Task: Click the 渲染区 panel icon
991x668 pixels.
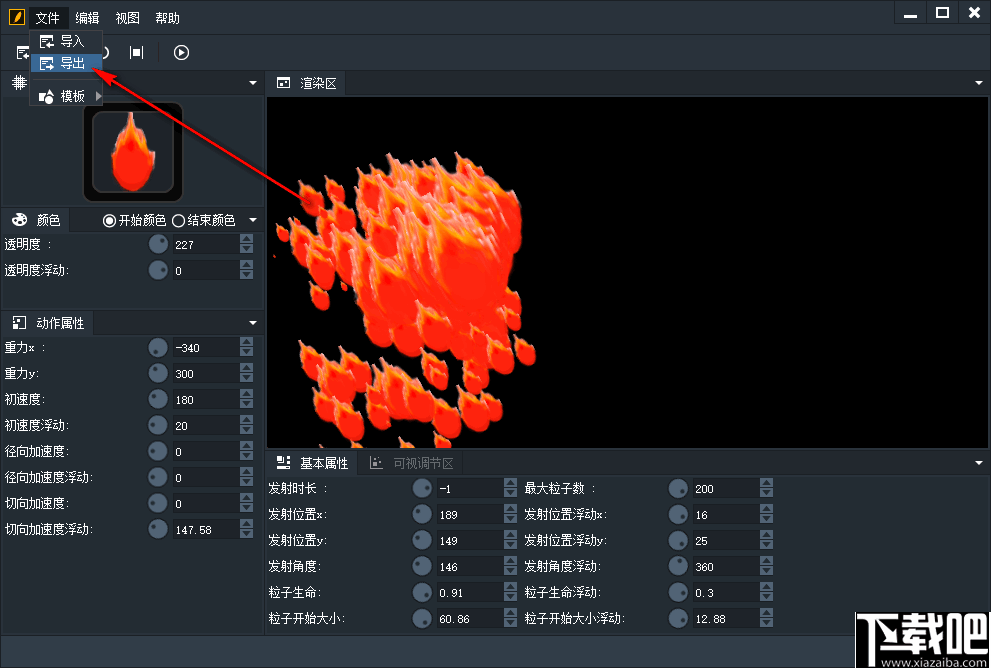Action: (x=284, y=83)
